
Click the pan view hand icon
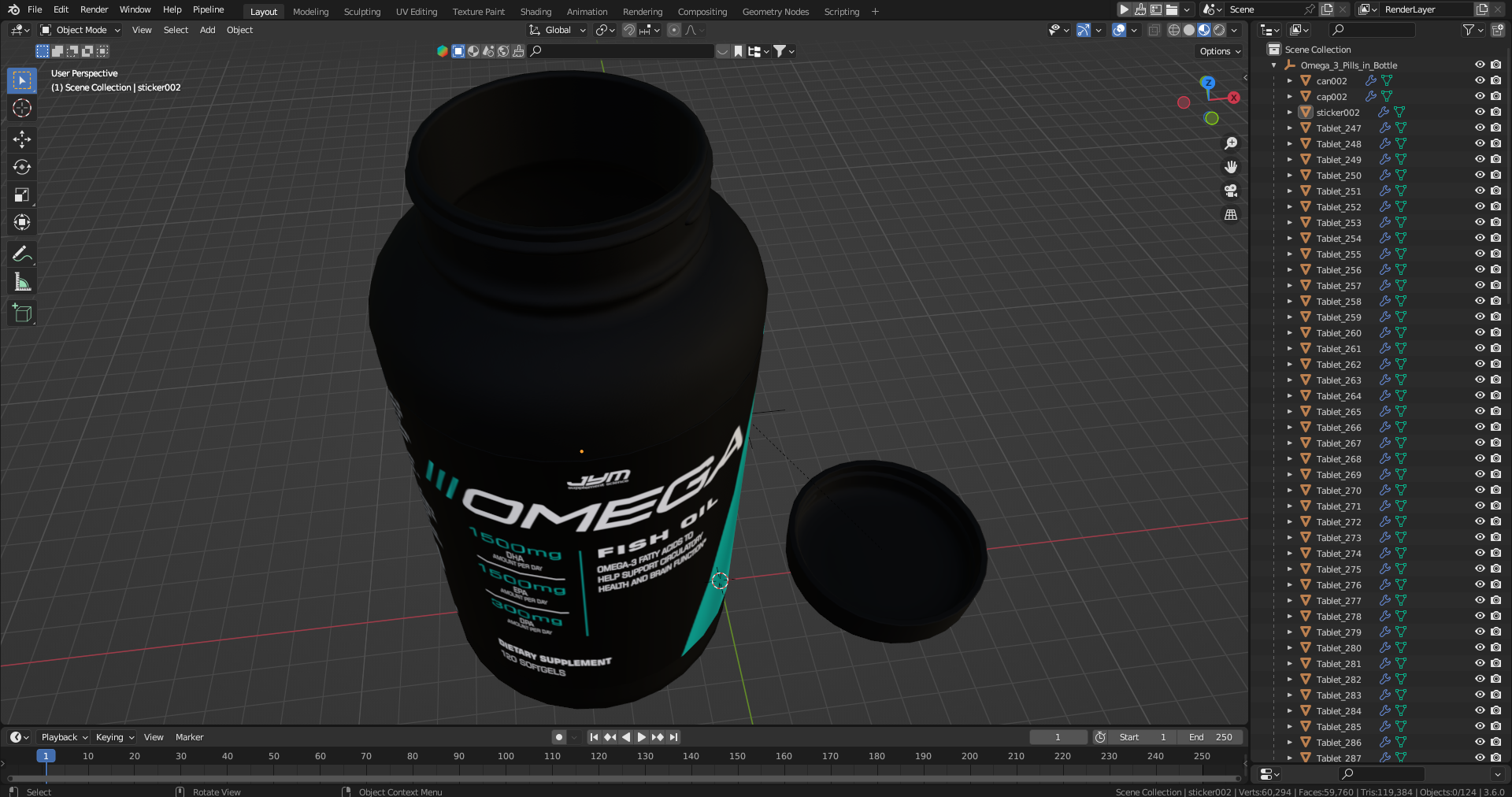[1231, 167]
